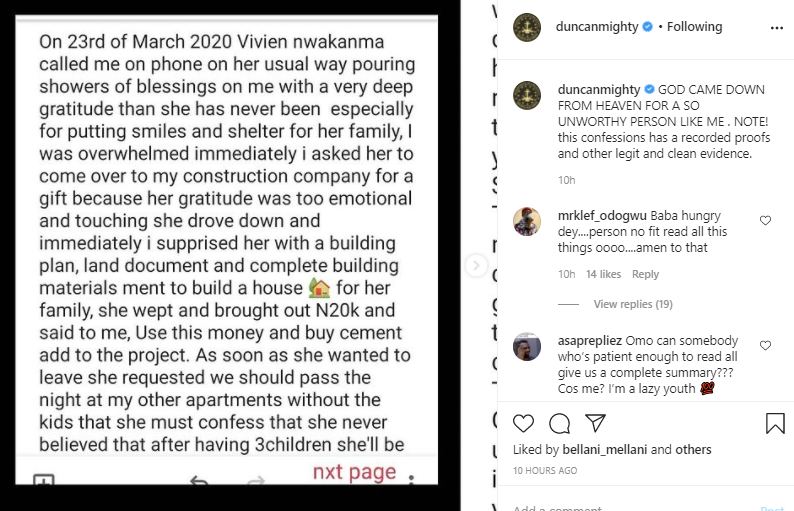
Task: Like asaprepliez's comment heart
Action: pyautogui.click(x=765, y=345)
